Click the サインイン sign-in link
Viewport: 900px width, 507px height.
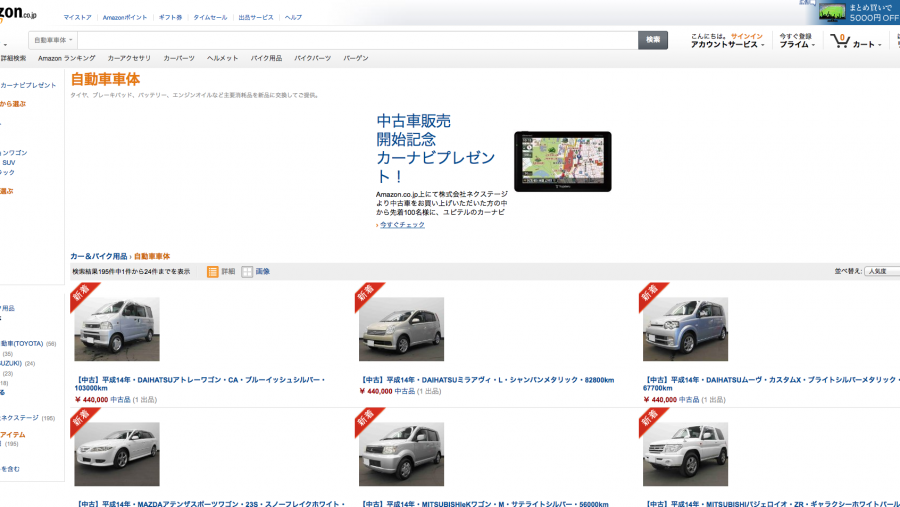[746, 36]
